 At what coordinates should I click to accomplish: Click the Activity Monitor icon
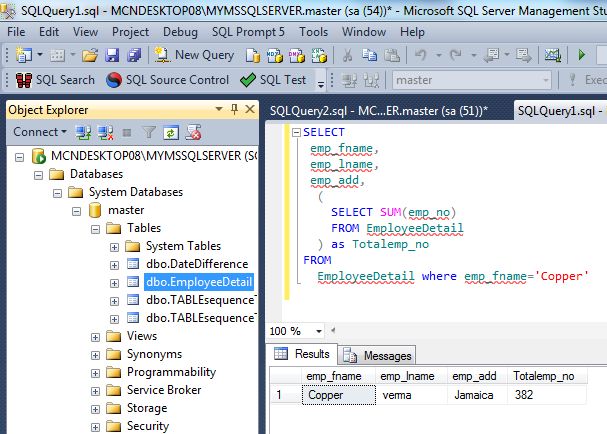click(x=552, y=55)
